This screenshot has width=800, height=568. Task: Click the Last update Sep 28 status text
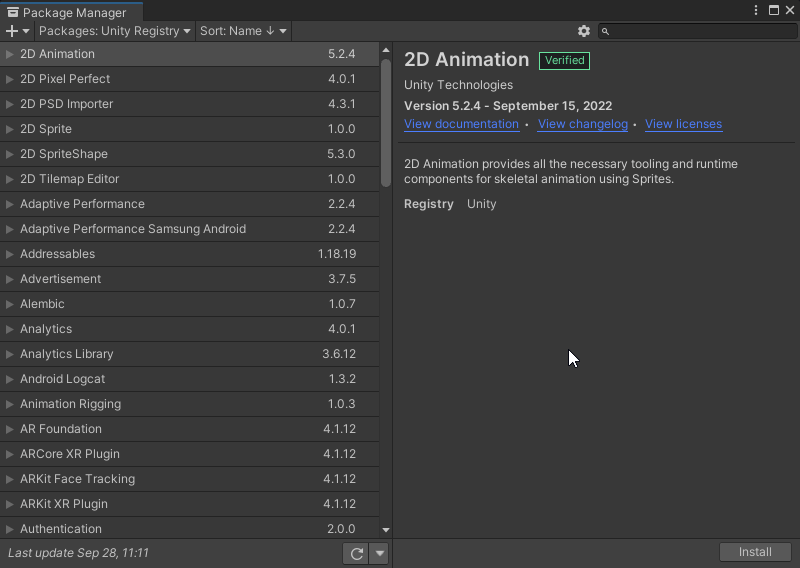click(x=78, y=553)
